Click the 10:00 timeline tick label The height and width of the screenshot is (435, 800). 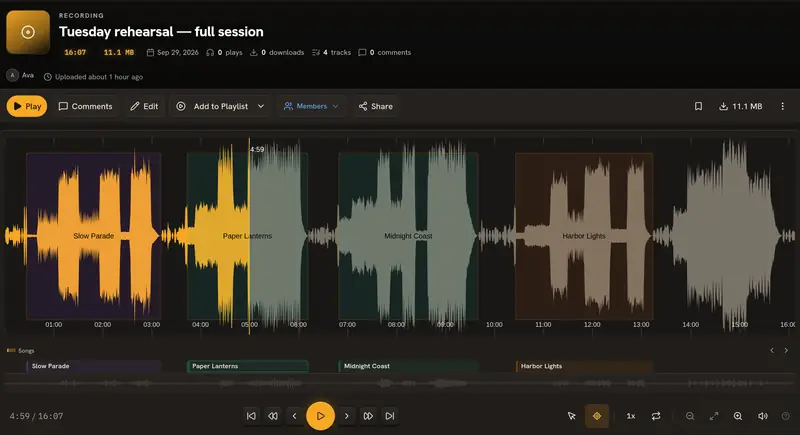click(494, 324)
